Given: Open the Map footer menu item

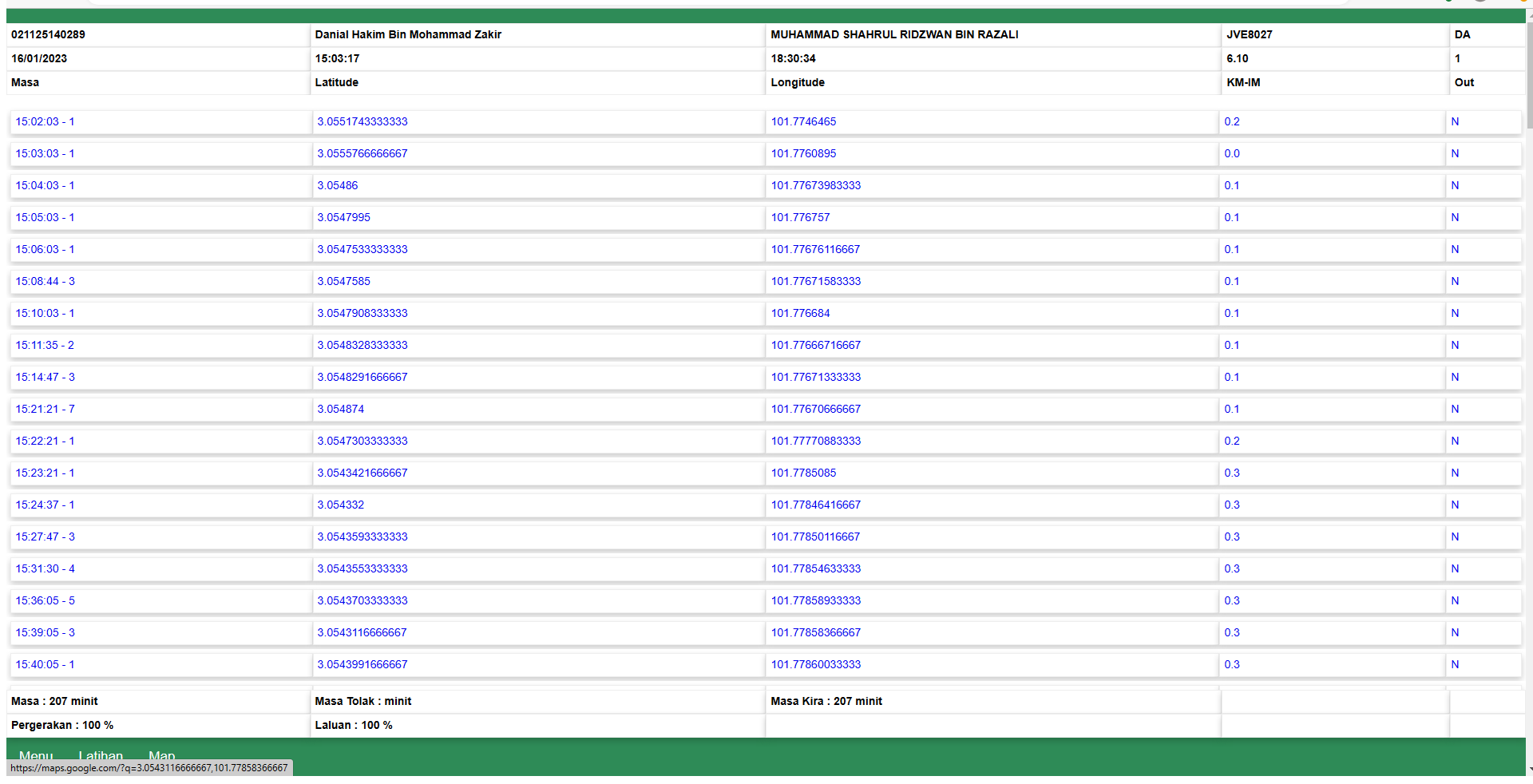Looking at the screenshot, I should (x=161, y=755).
